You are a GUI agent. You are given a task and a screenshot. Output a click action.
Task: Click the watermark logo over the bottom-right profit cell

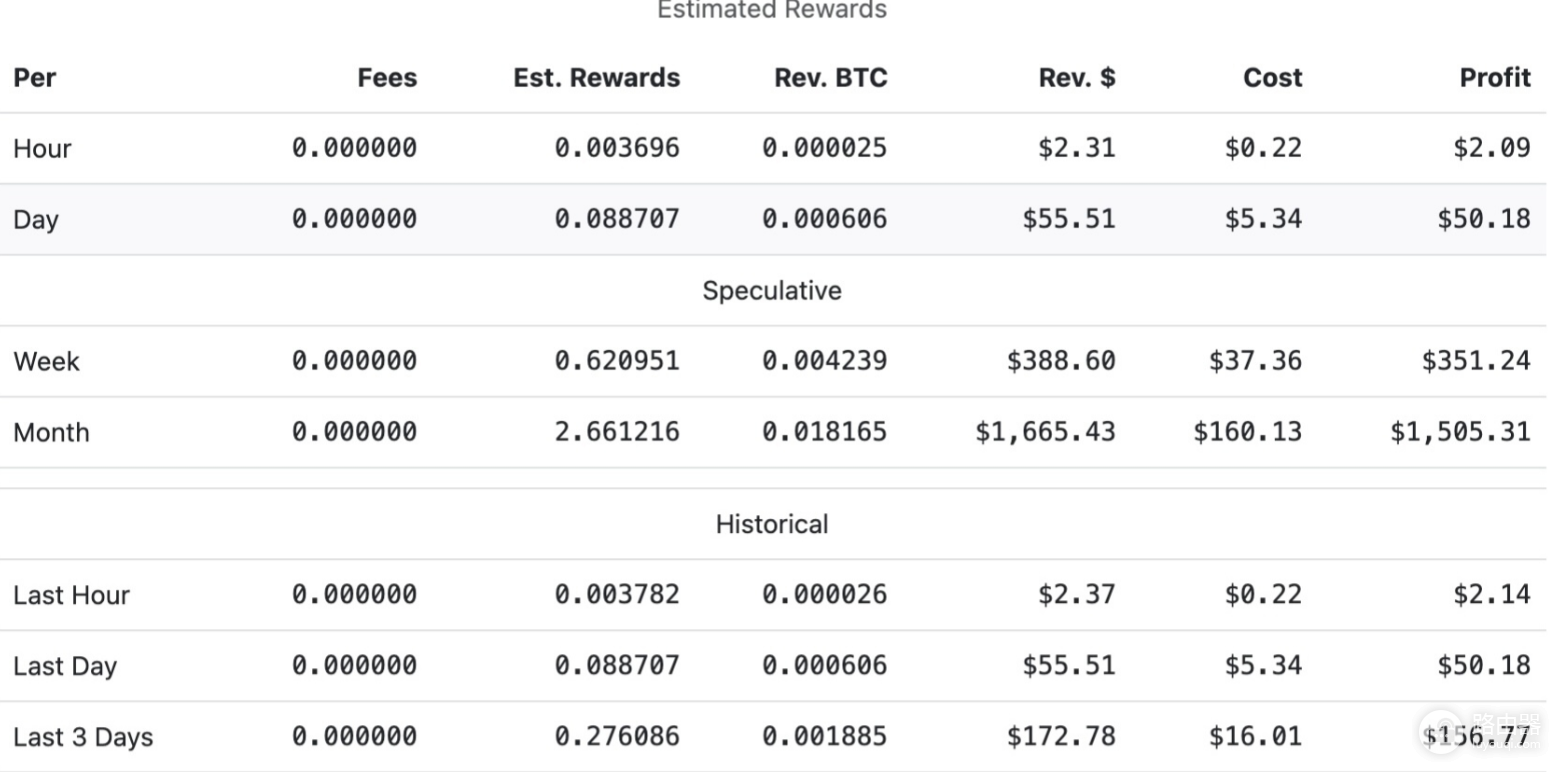(1481, 731)
